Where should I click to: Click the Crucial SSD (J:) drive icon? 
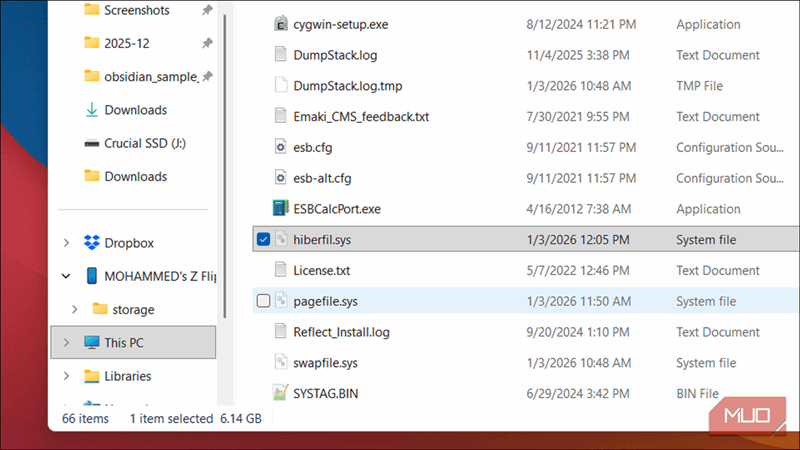(92, 143)
